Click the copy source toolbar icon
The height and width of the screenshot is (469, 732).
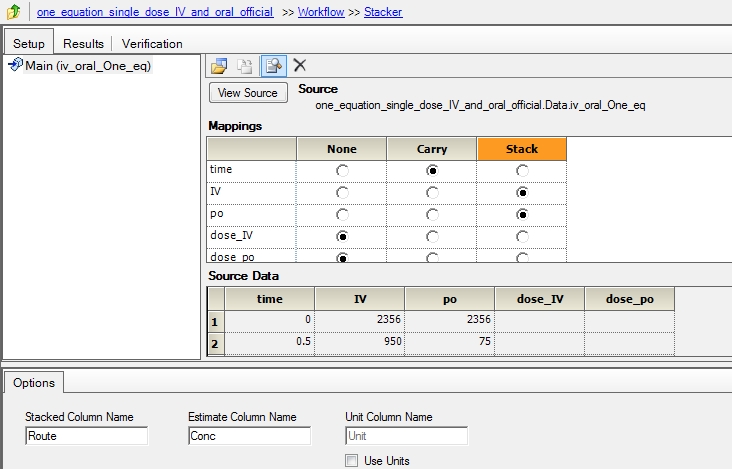[245, 66]
